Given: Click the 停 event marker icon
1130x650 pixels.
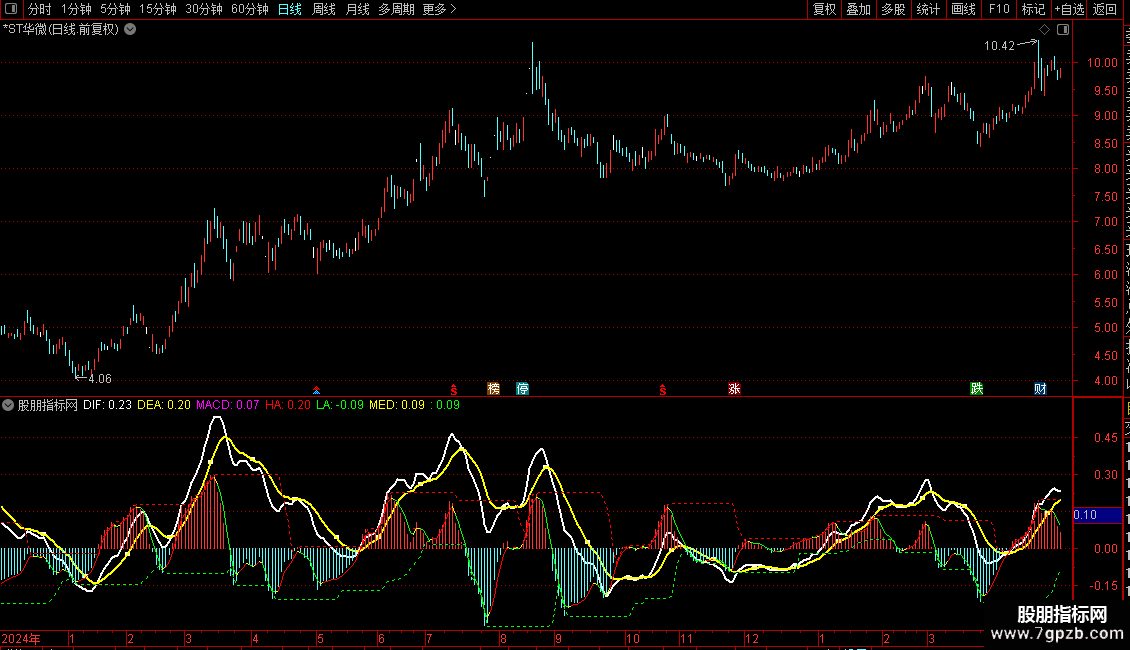Looking at the screenshot, I should tap(522, 389).
